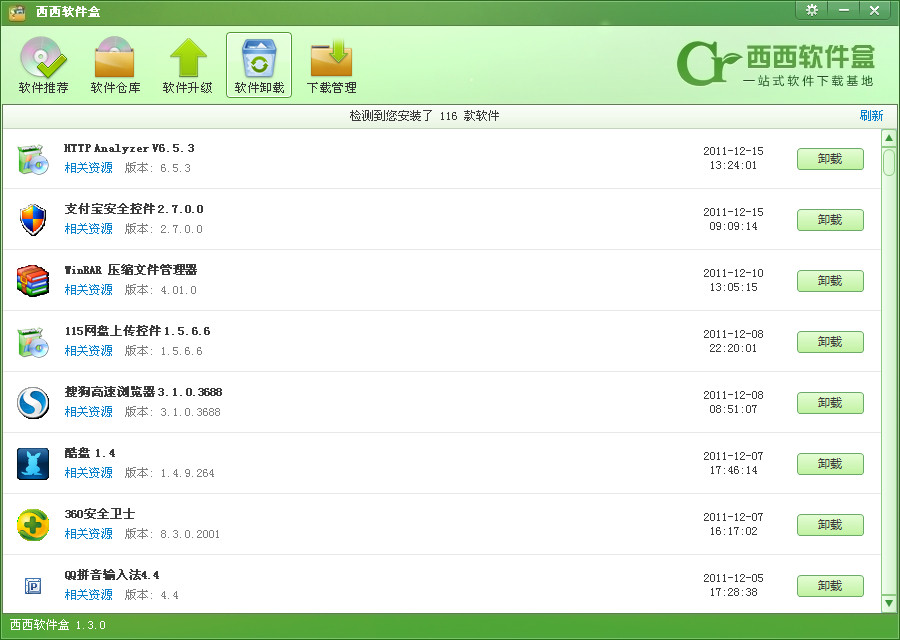The width and height of the screenshot is (900, 640).
Task: Click the vertical scrollbar thumb
Action: click(x=889, y=162)
